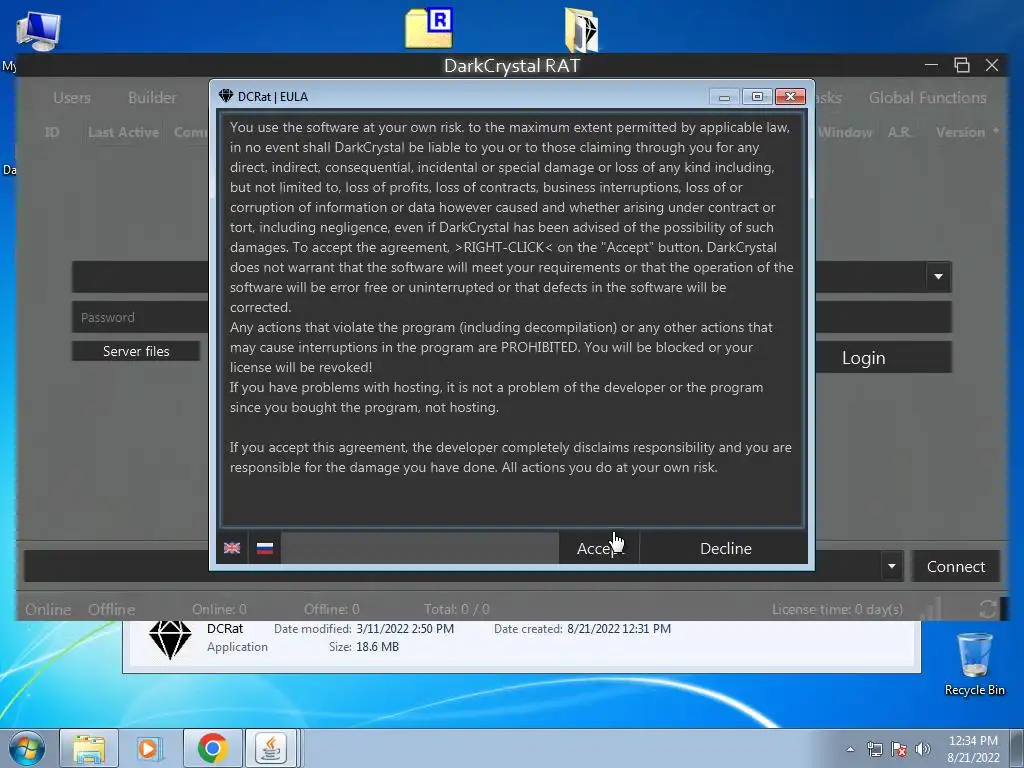This screenshot has height=768, width=1024.
Task: Minimize the DarkCrystal RAT main window
Action: 931,65
